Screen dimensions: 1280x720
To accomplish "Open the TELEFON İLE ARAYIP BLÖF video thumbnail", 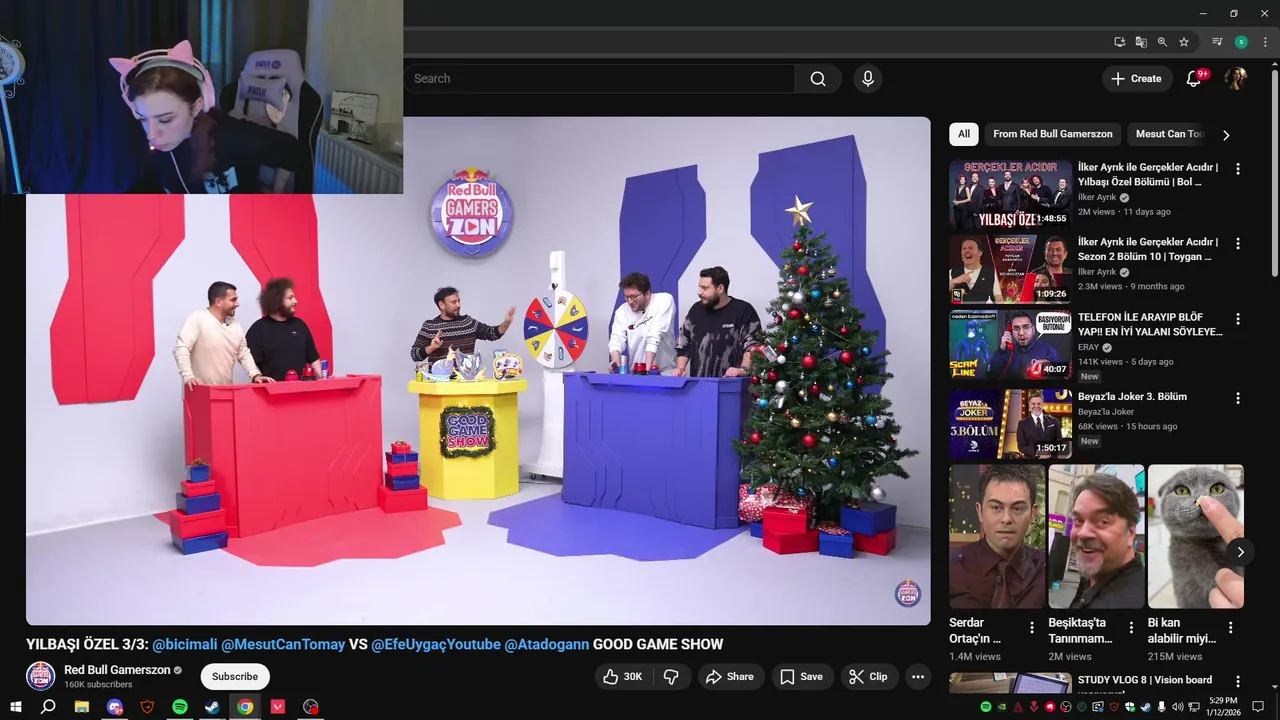I will coord(1010,344).
